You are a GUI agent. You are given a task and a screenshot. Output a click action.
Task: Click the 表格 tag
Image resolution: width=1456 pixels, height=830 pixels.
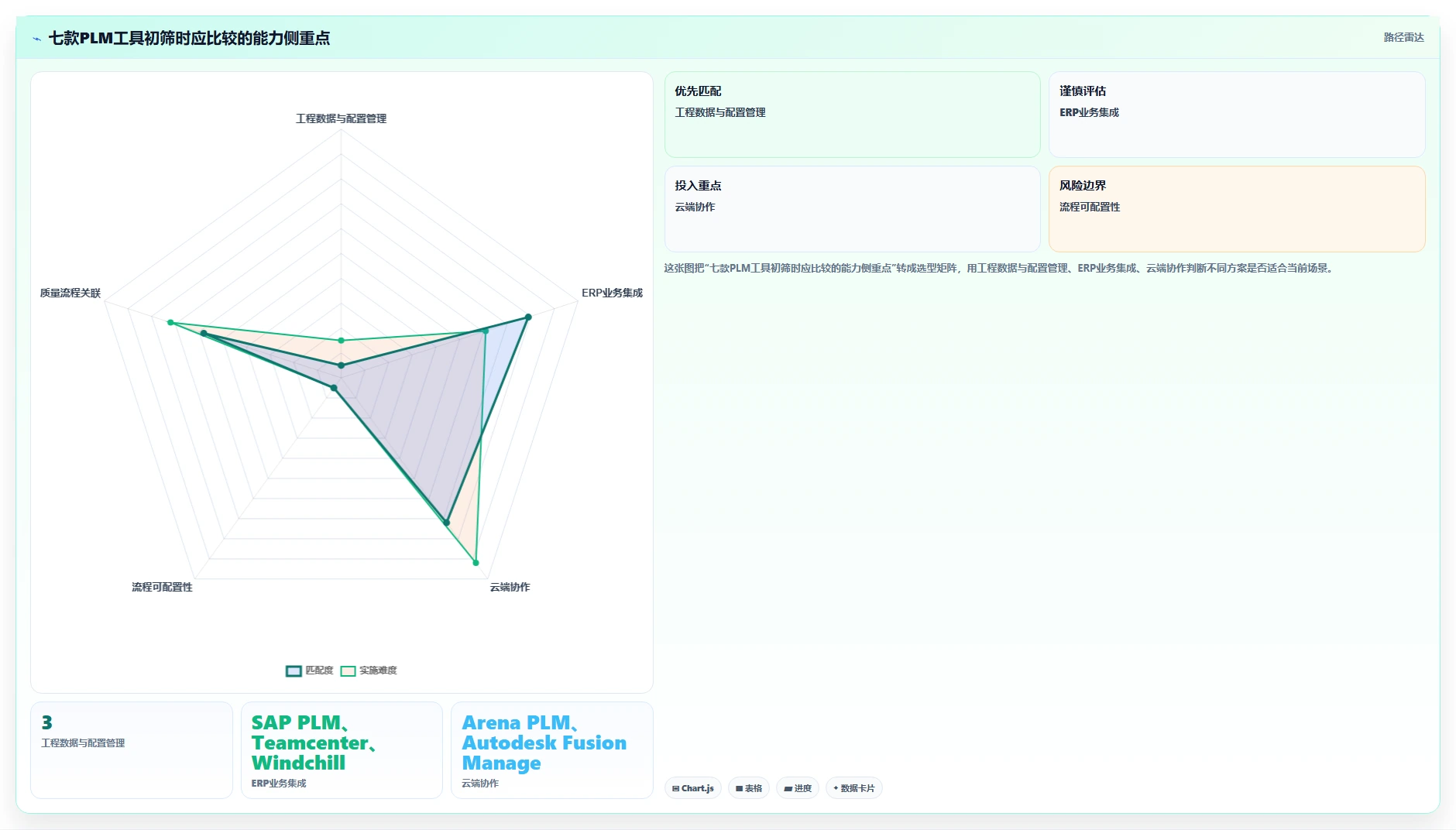pyautogui.click(x=749, y=788)
